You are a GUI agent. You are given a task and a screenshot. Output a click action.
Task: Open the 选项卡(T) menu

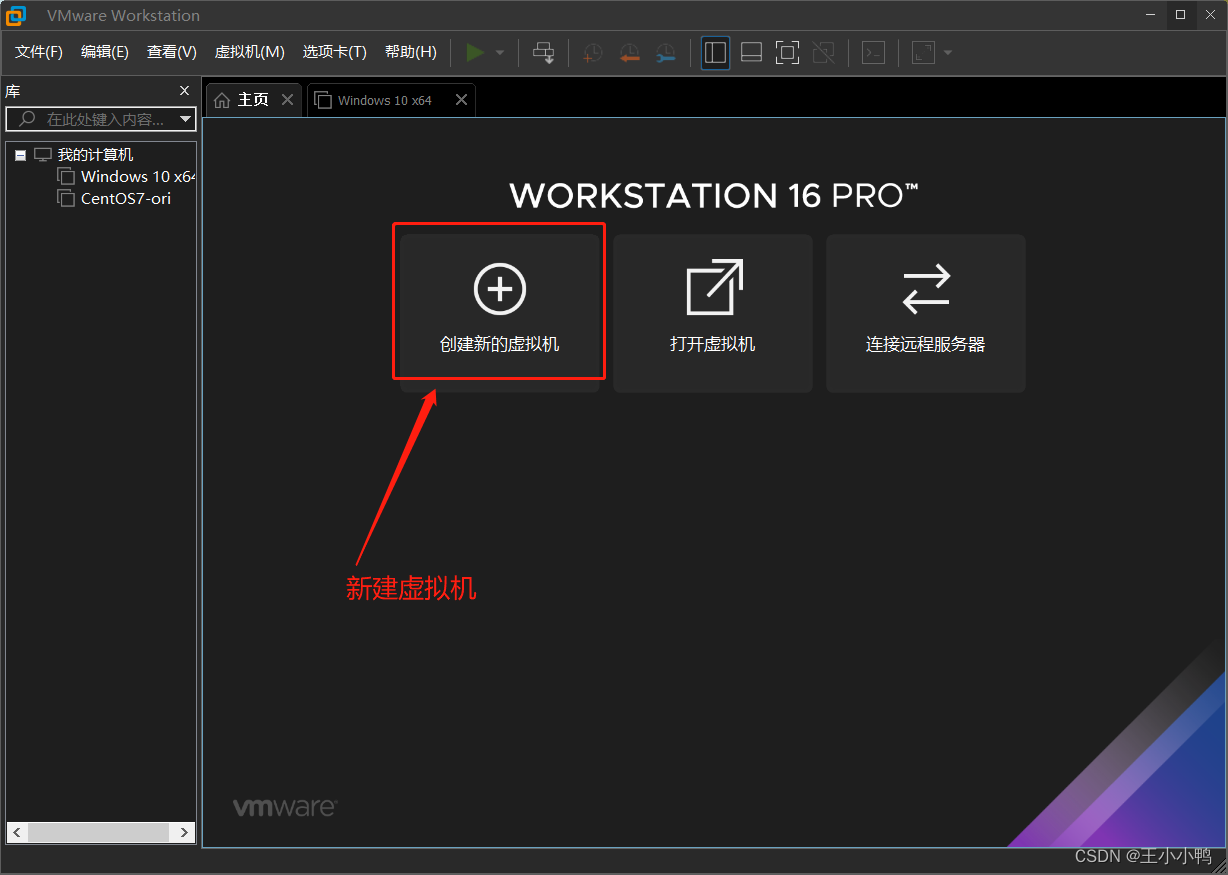pos(335,52)
